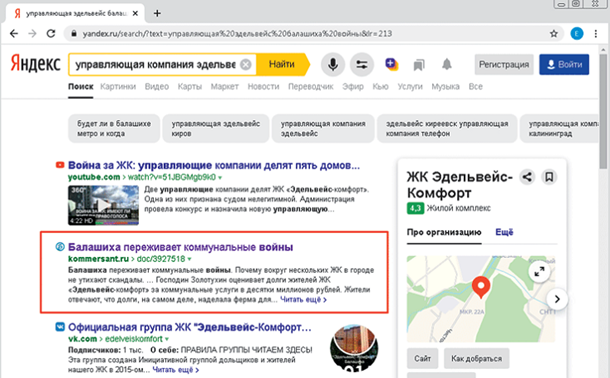The image size is (610, 378).
Task: Bookmark page with star icon
Action: click(x=554, y=34)
